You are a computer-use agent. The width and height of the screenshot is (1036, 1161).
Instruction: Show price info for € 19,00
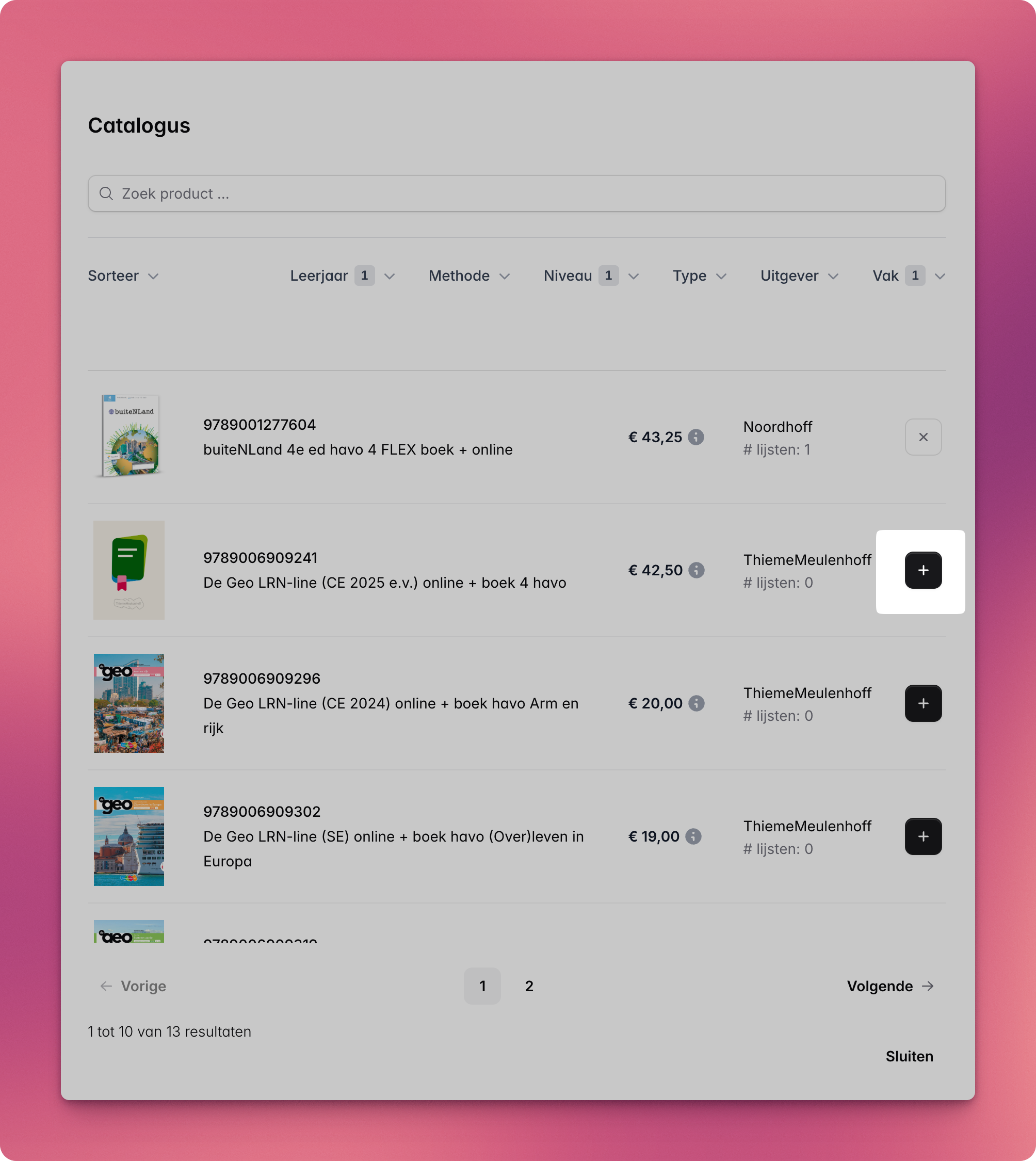[693, 836]
